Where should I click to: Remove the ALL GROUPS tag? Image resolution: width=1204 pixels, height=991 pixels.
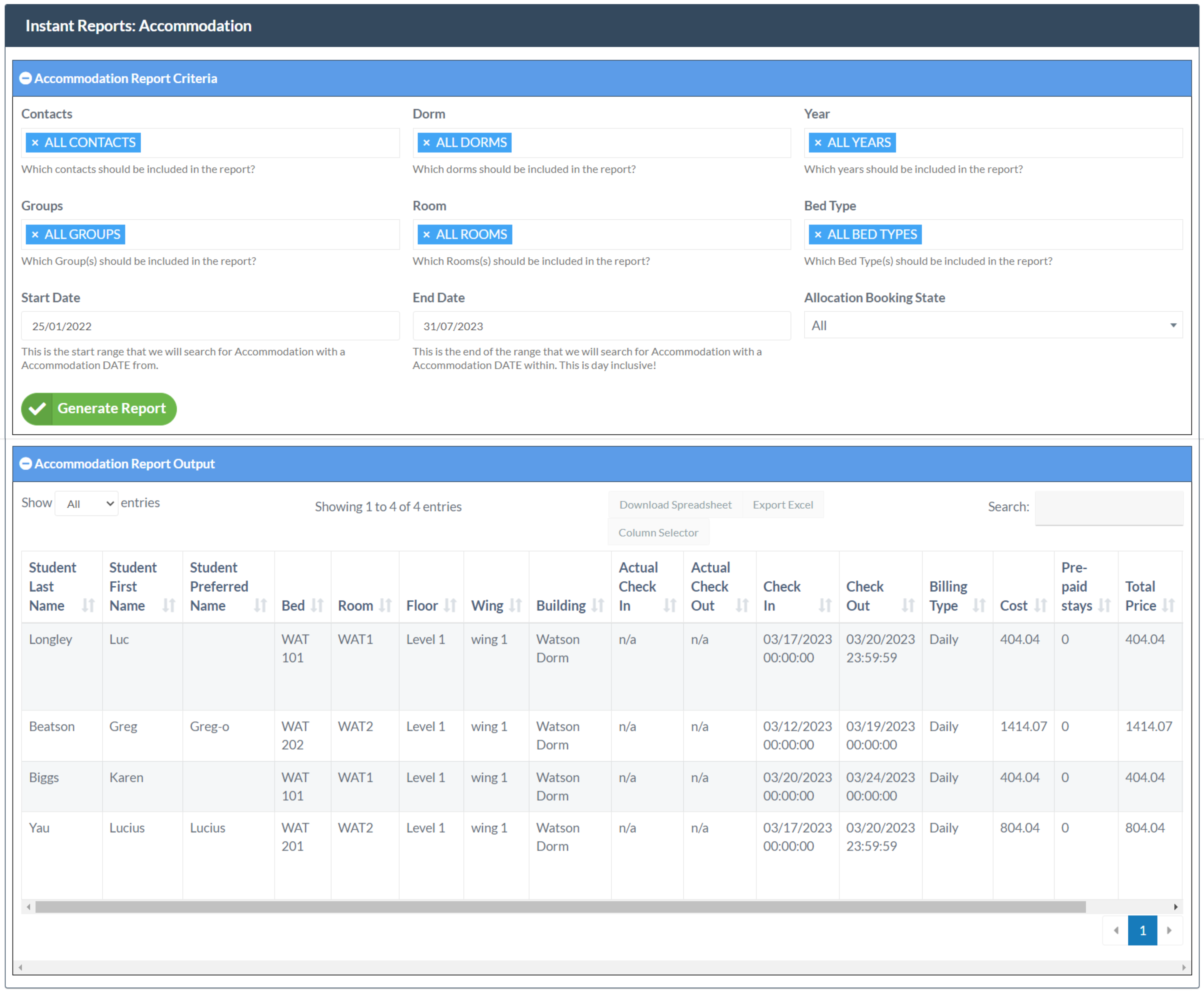click(35, 235)
